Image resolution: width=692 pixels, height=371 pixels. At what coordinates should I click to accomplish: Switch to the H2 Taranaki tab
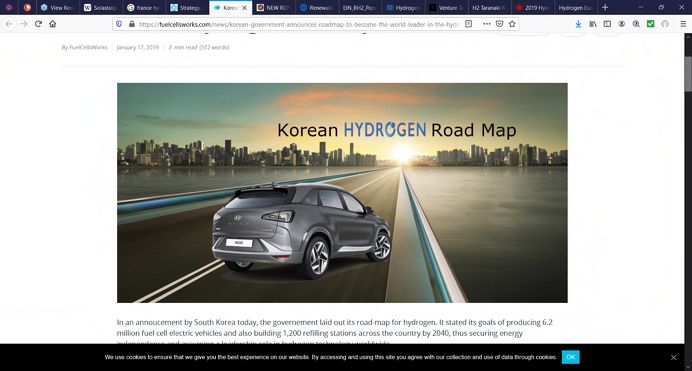tap(488, 7)
